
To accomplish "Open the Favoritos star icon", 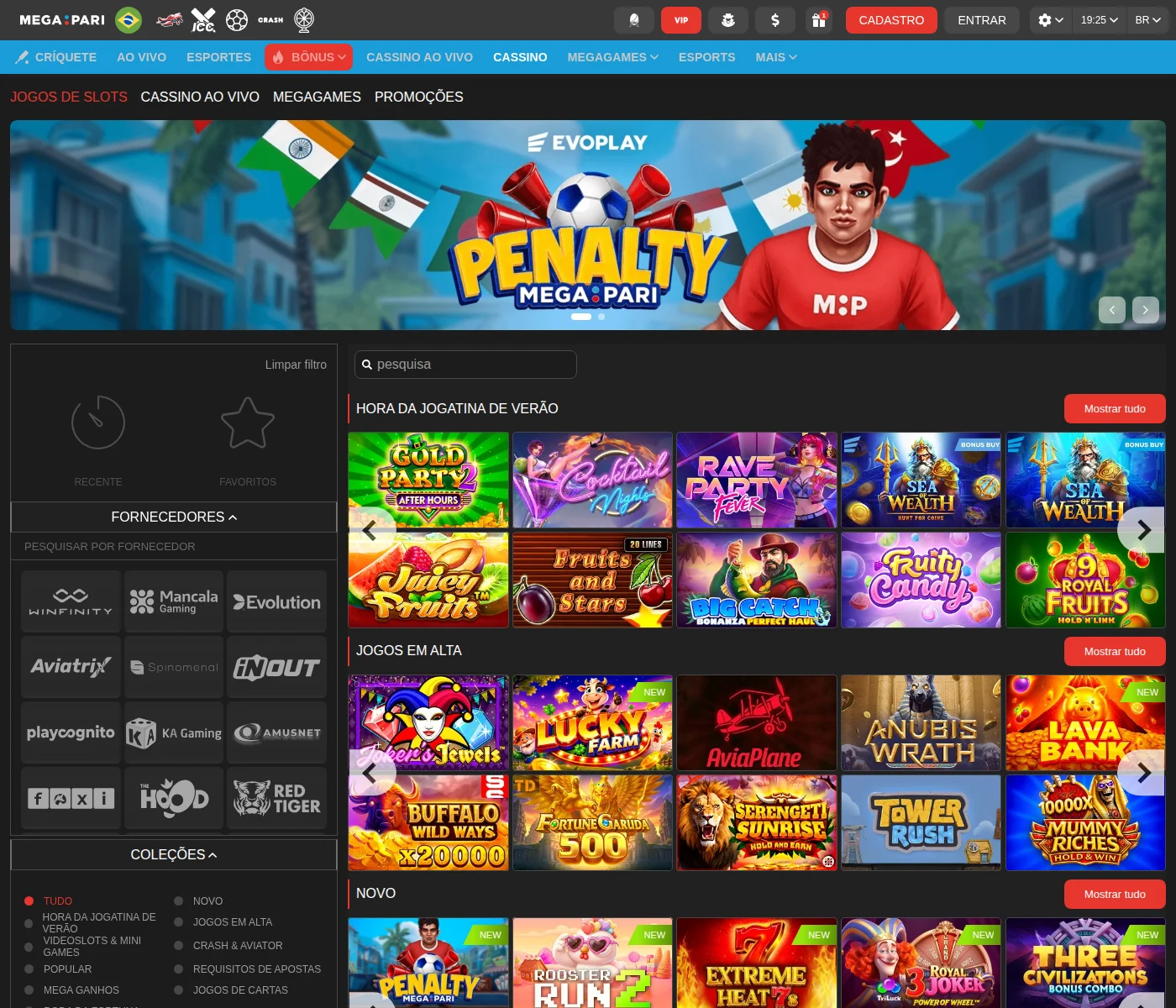I will (x=248, y=423).
